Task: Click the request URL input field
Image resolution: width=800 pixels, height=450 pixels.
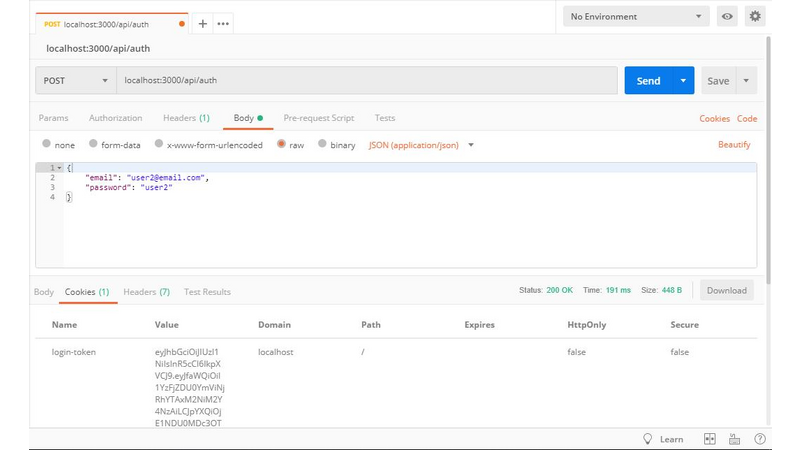Action: [x=367, y=81]
